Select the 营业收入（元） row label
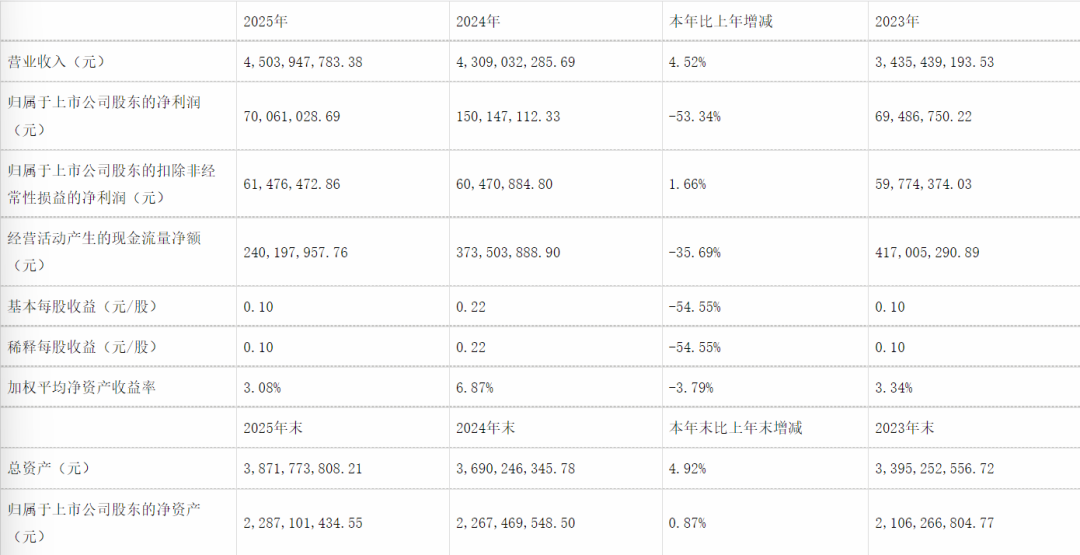Image resolution: width=1080 pixels, height=555 pixels. pyautogui.click(x=56, y=62)
